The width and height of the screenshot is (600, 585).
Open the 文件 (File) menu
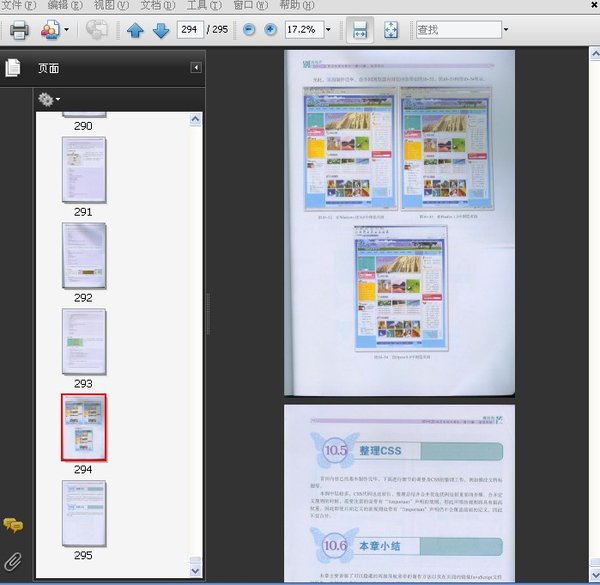pyautogui.click(x=19, y=5)
